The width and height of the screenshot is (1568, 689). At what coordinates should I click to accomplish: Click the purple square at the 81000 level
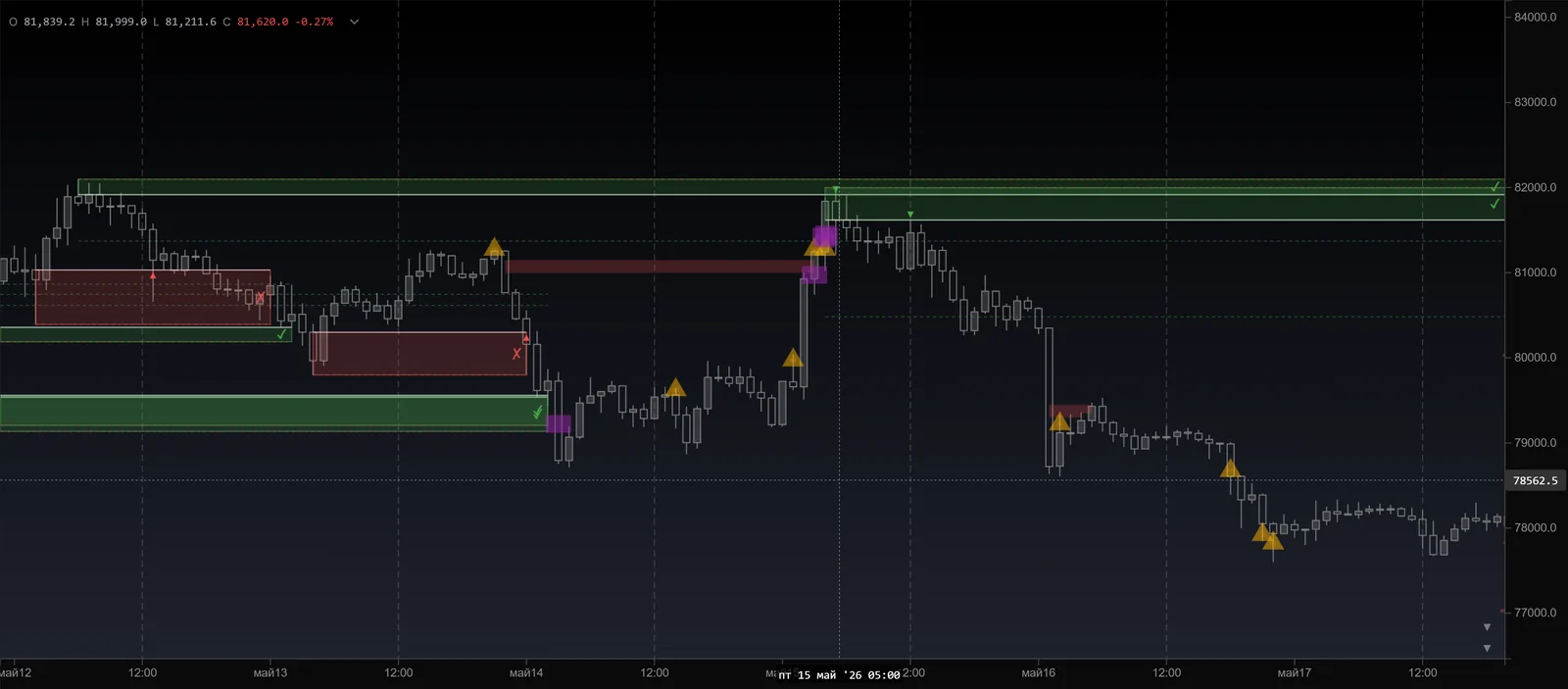point(814,274)
